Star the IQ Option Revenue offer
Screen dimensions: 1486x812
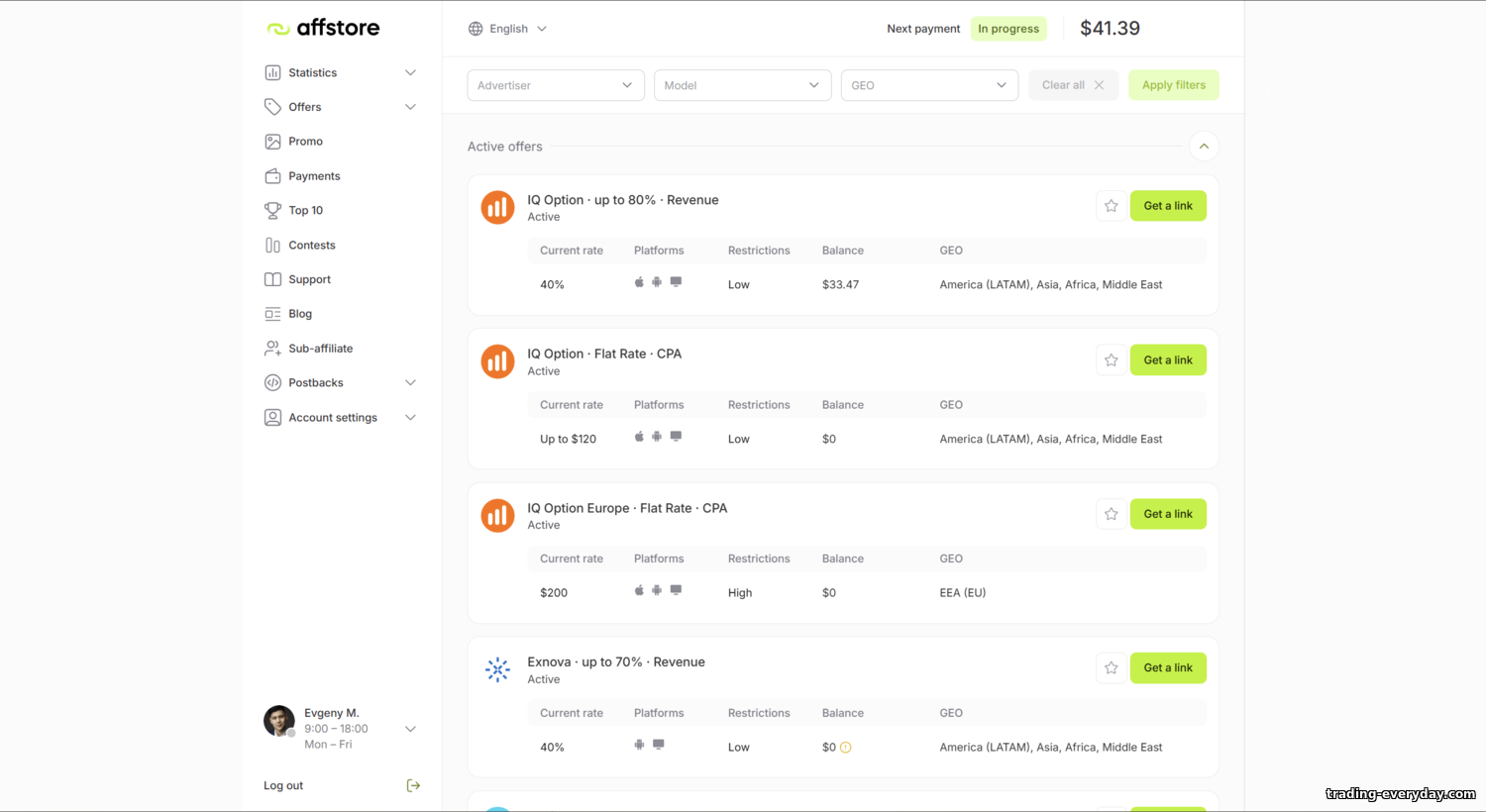(x=1112, y=206)
